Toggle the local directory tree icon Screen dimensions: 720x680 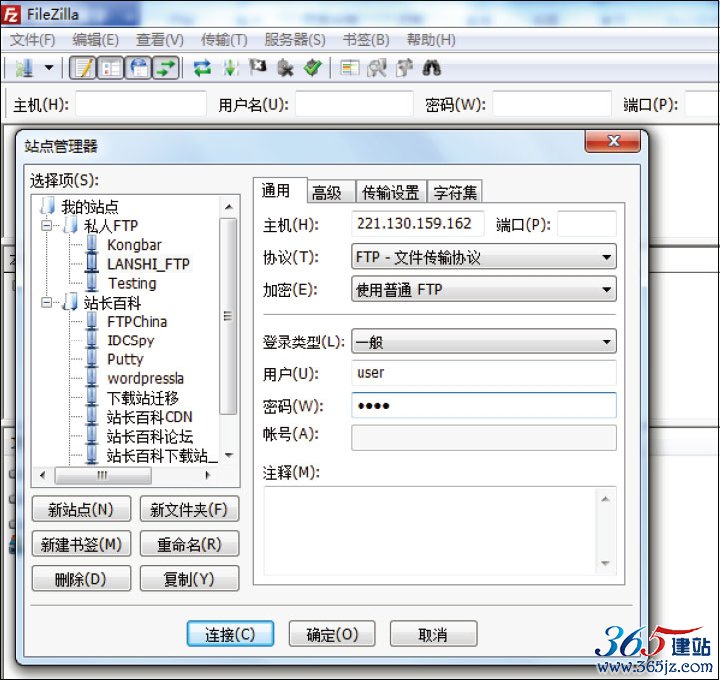110,68
